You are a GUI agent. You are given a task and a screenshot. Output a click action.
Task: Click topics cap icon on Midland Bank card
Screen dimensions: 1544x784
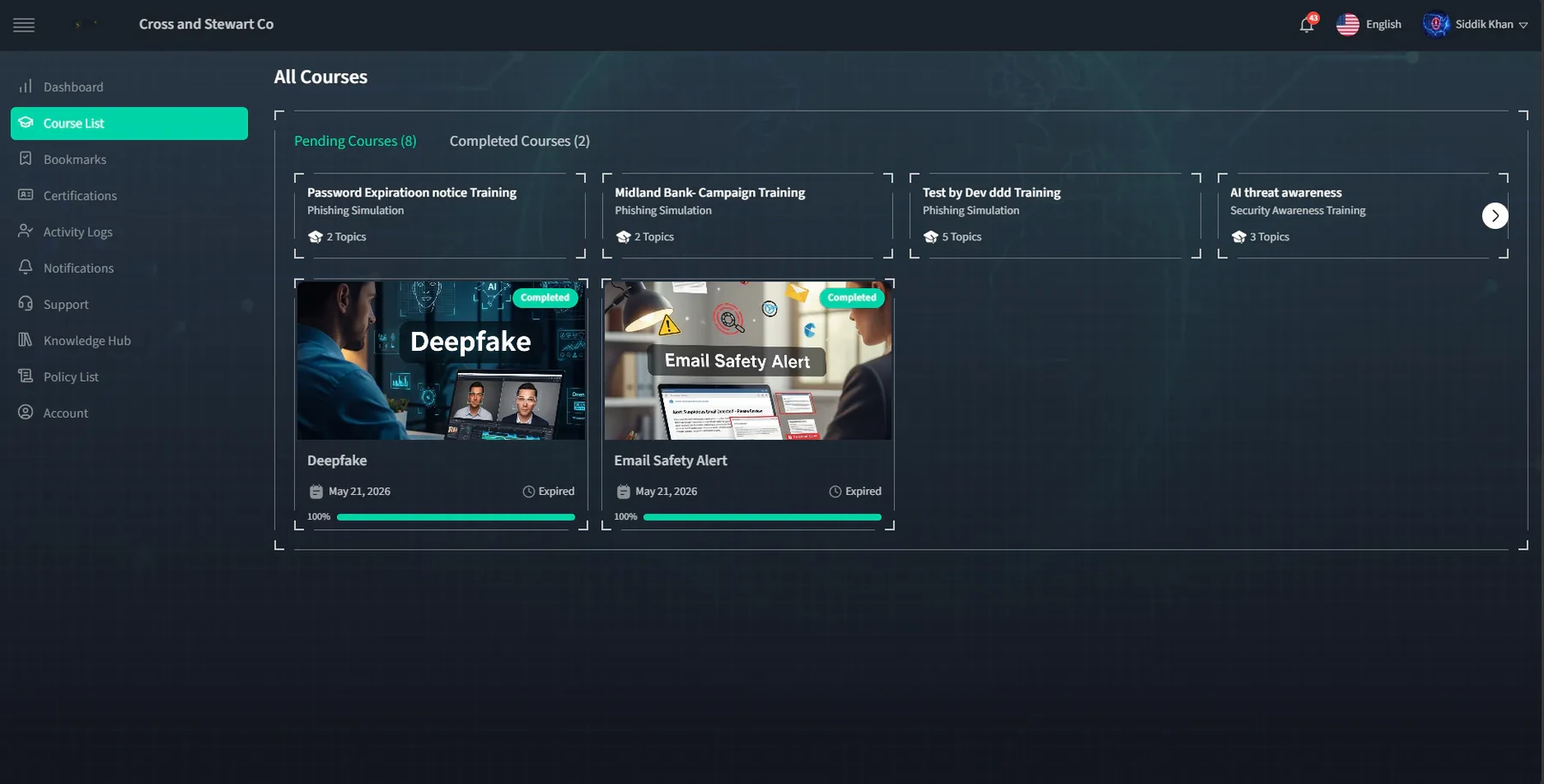[x=623, y=237]
